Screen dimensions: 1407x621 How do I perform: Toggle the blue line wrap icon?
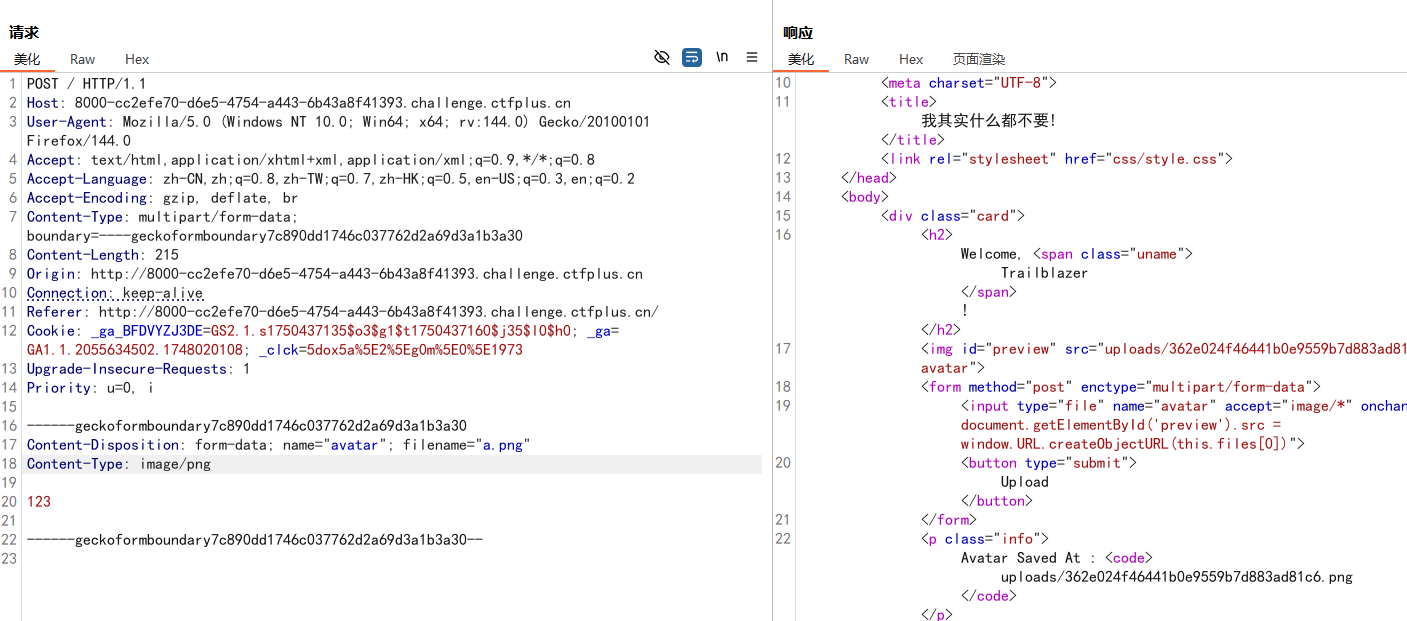tap(692, 58)
